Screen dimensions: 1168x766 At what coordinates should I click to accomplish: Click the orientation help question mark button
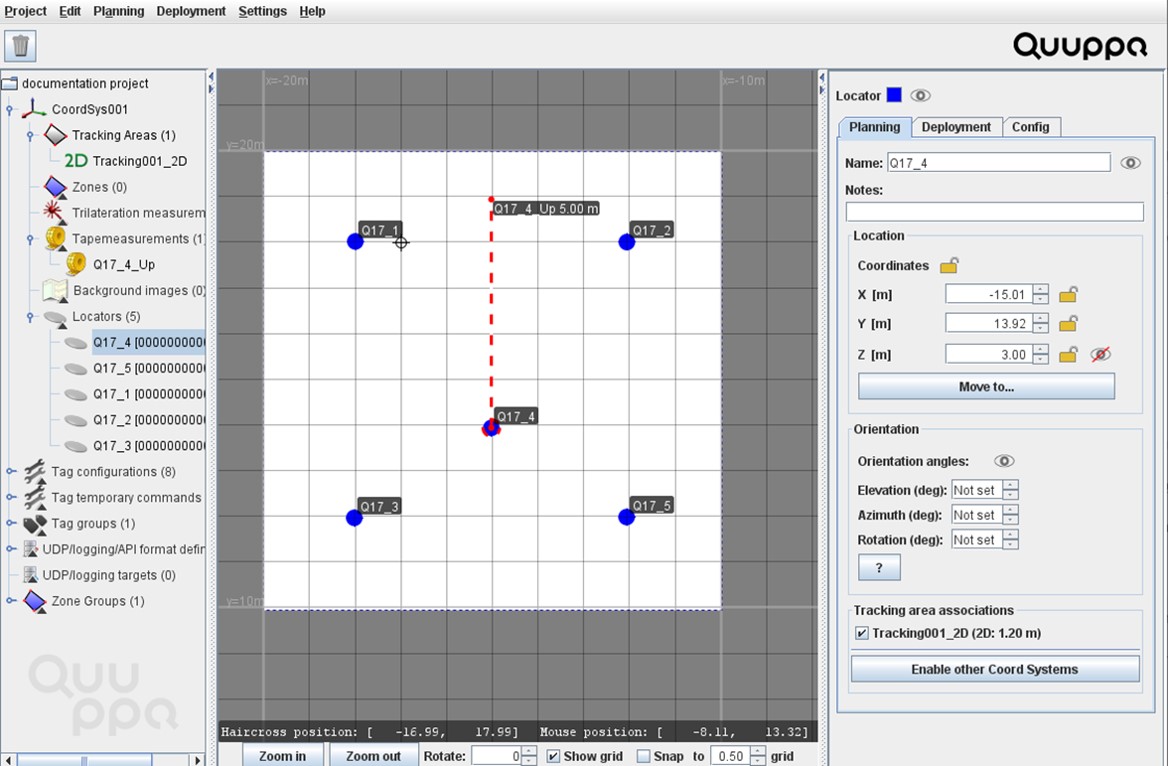point(879,567)
